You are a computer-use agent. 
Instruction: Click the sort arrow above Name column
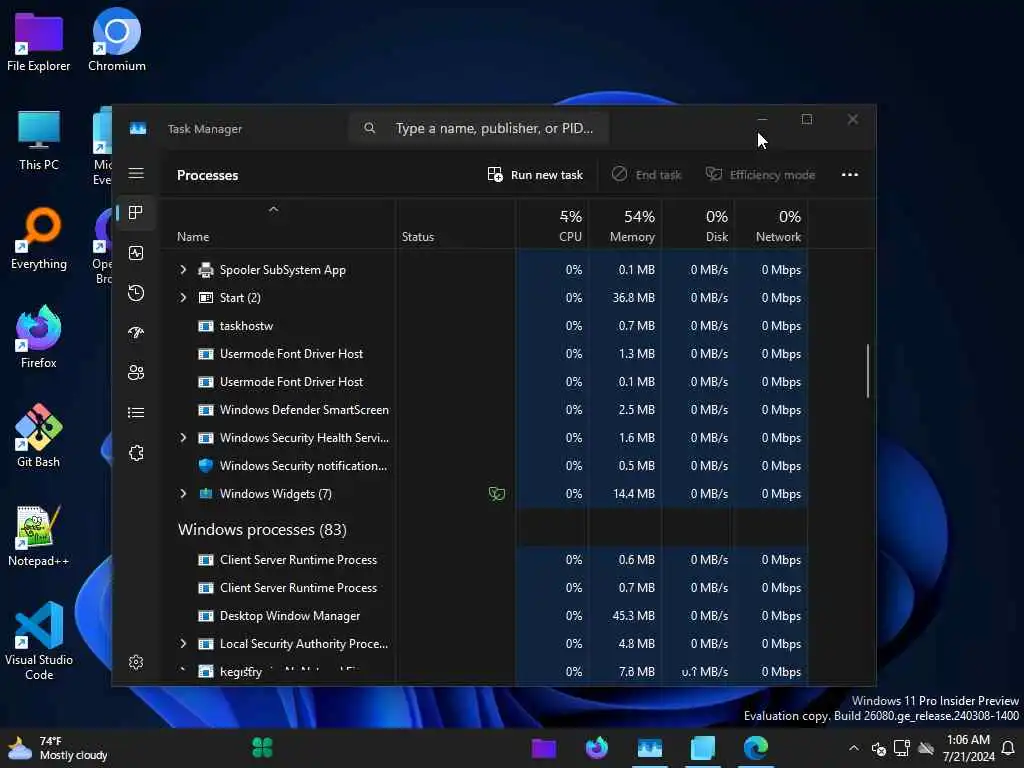click(274, 210)
